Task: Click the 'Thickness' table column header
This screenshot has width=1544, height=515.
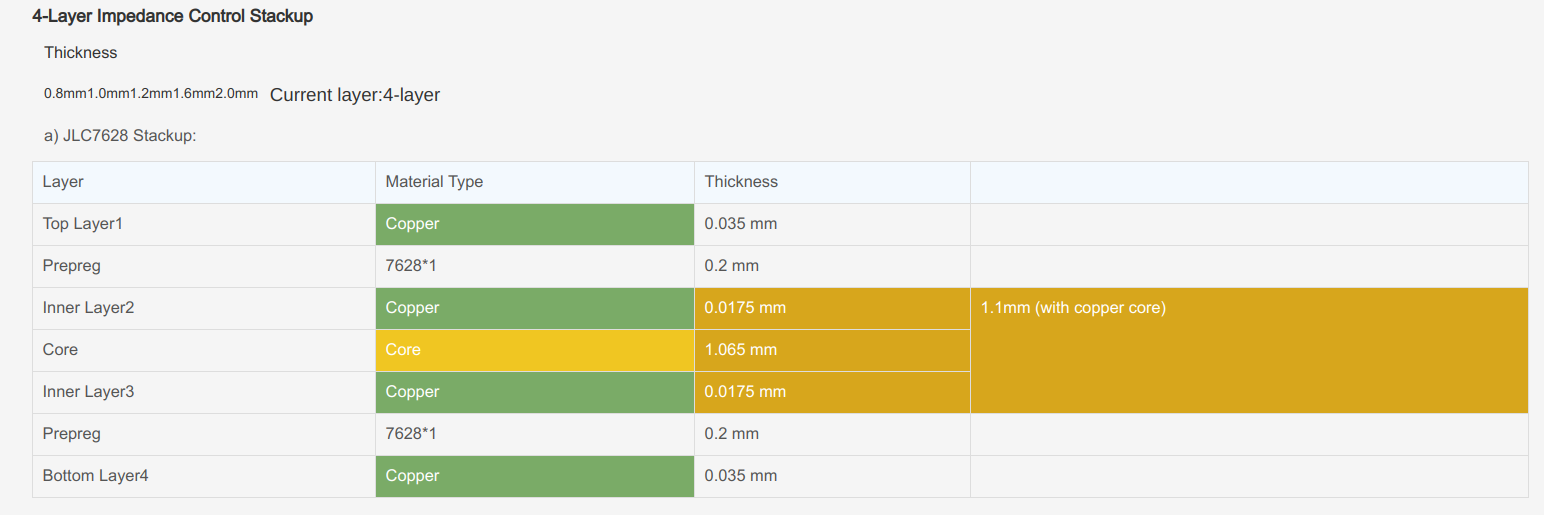Action: coord(832,182)
